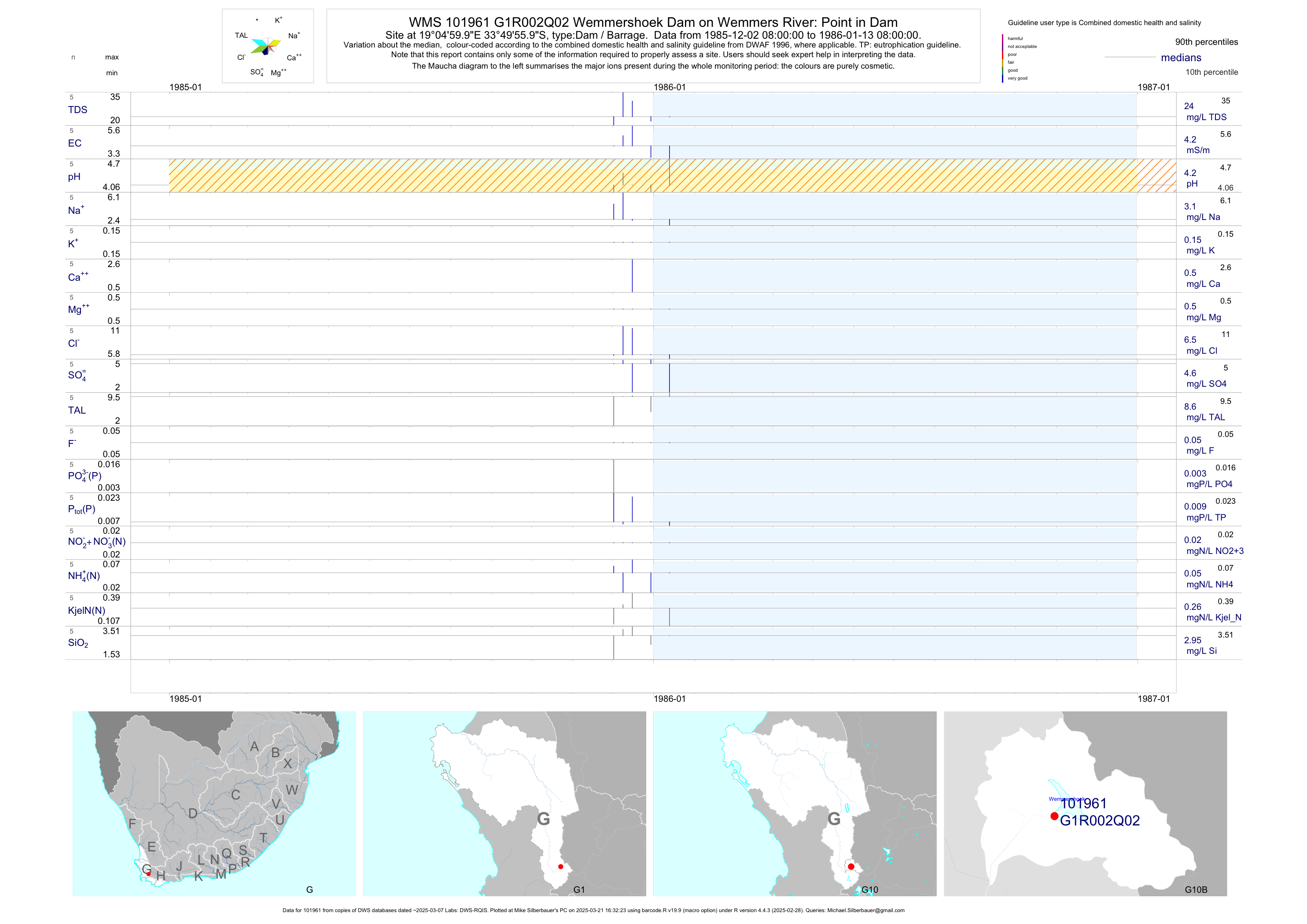1307x924 pixels.
Task: Click region letter C on South Africa map
Action: tap(236, 795)
